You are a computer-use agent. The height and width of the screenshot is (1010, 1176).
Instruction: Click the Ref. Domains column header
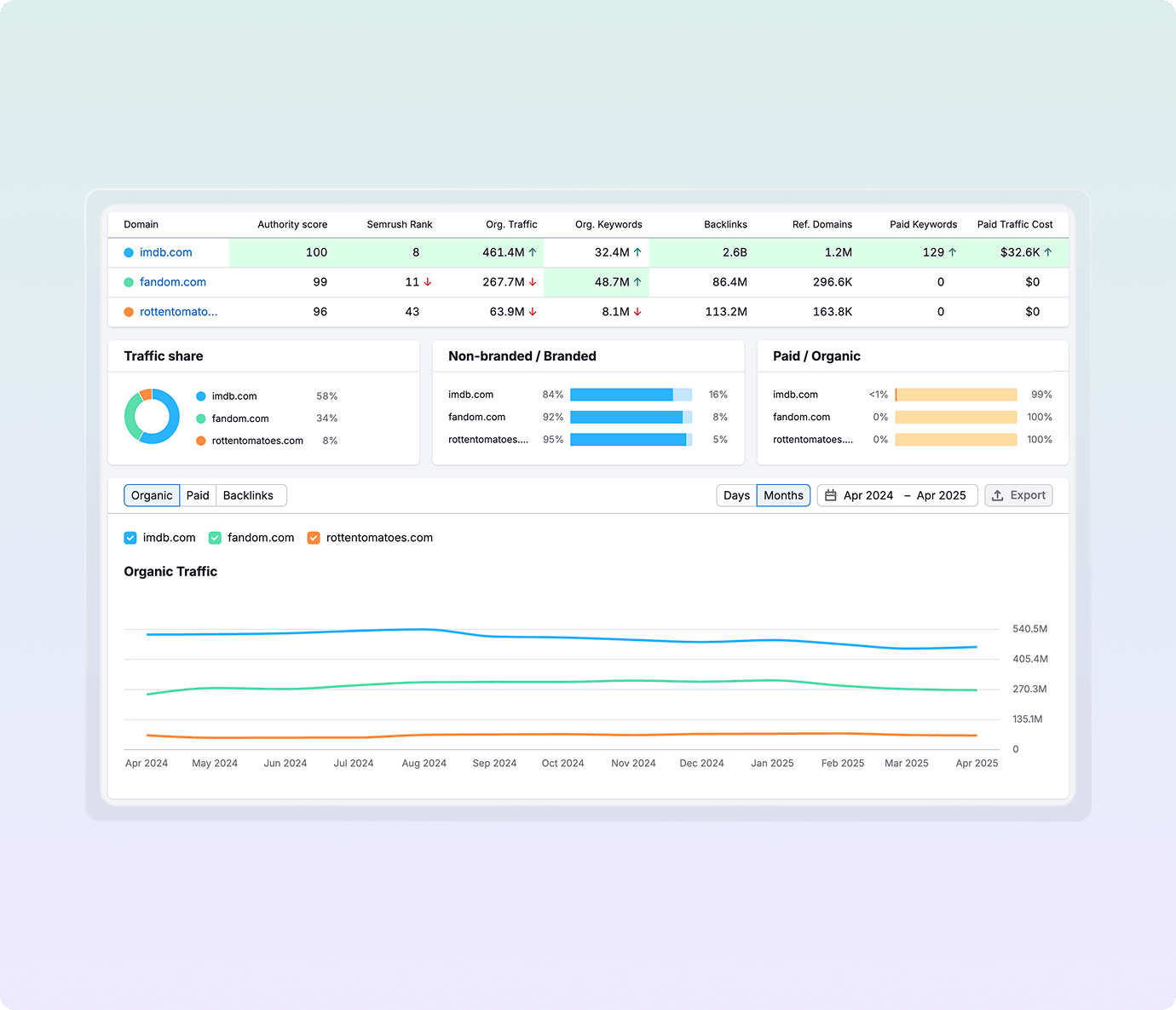tap(822, 224)
